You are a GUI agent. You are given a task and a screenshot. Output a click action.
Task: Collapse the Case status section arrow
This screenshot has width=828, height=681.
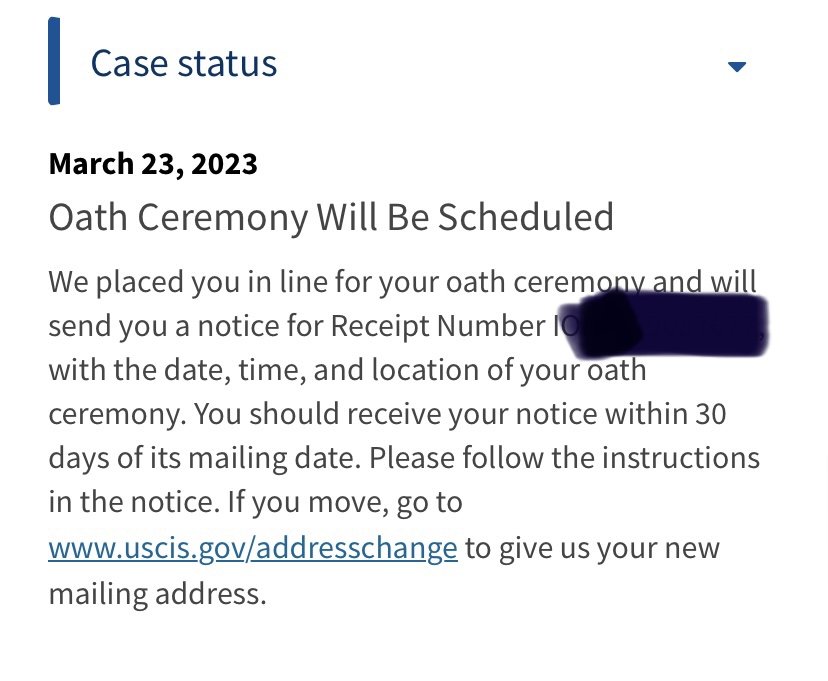[737, 67]
